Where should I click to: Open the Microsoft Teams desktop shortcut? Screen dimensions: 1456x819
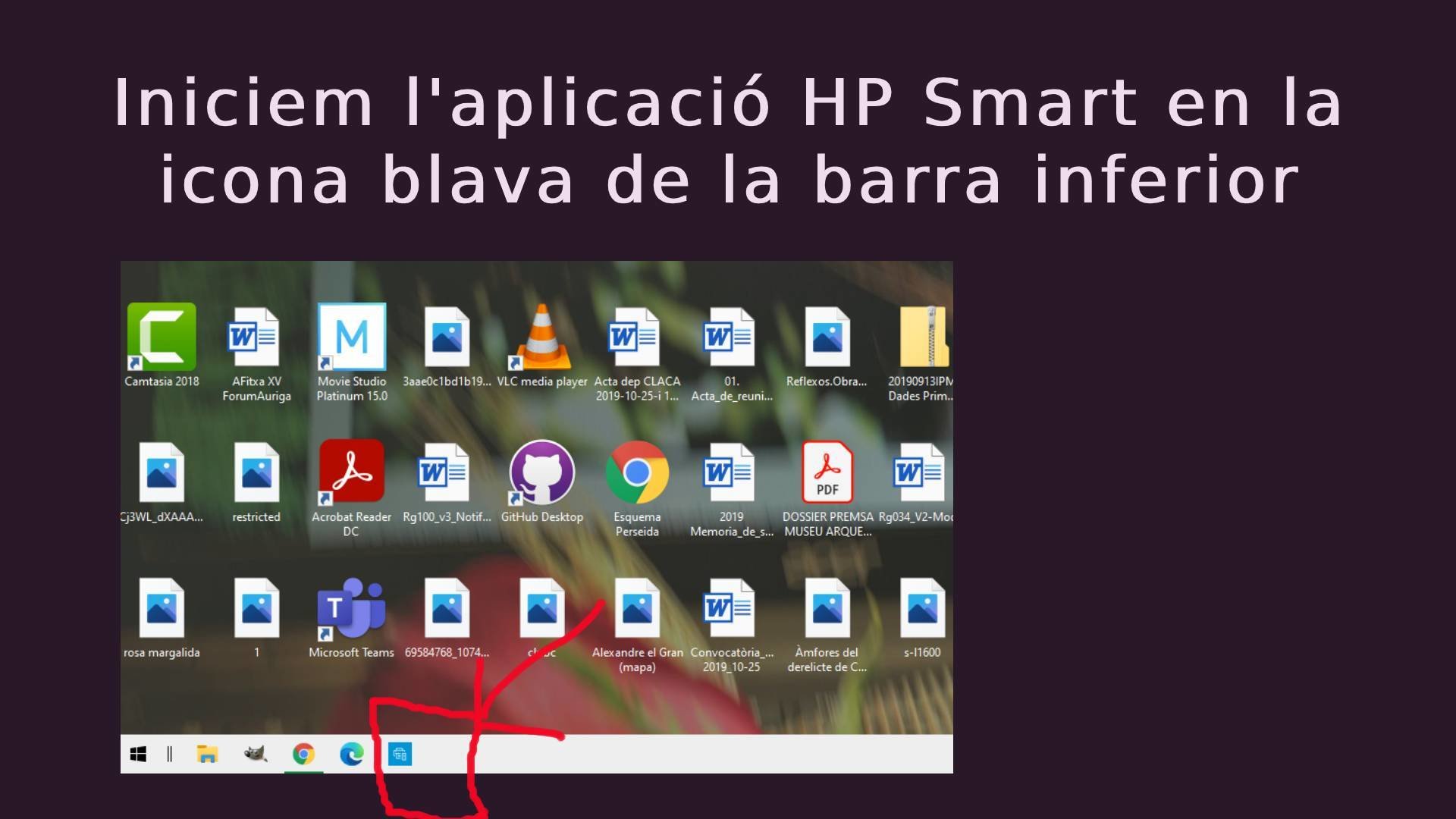(351, 608)
